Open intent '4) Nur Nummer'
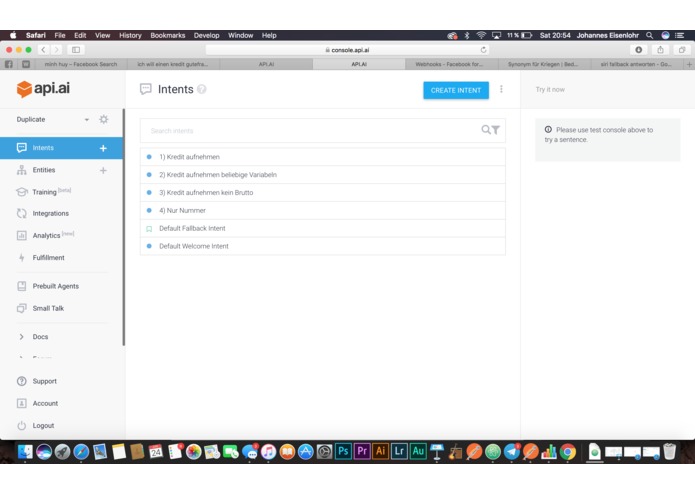695x494 pixels. click(322, 210)
